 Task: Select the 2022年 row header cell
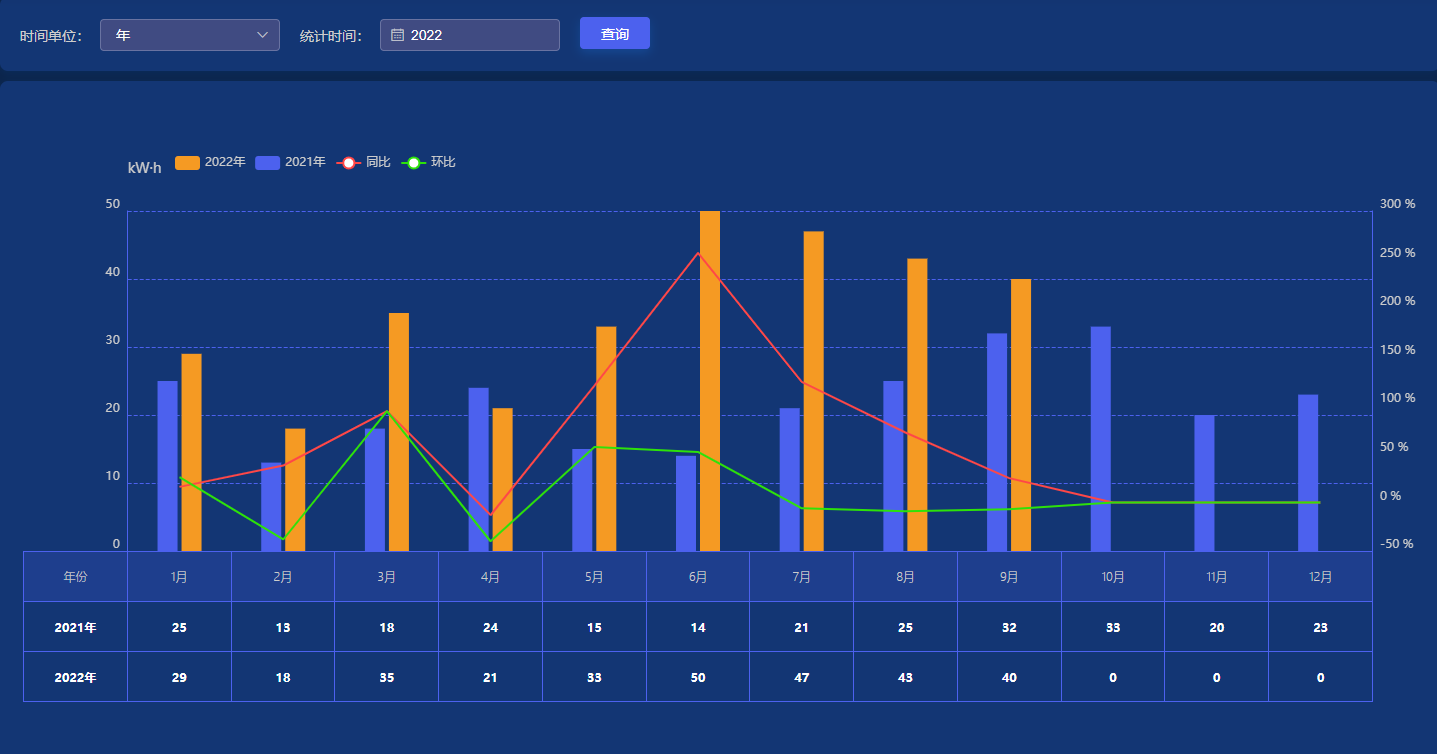pos(75,677)
